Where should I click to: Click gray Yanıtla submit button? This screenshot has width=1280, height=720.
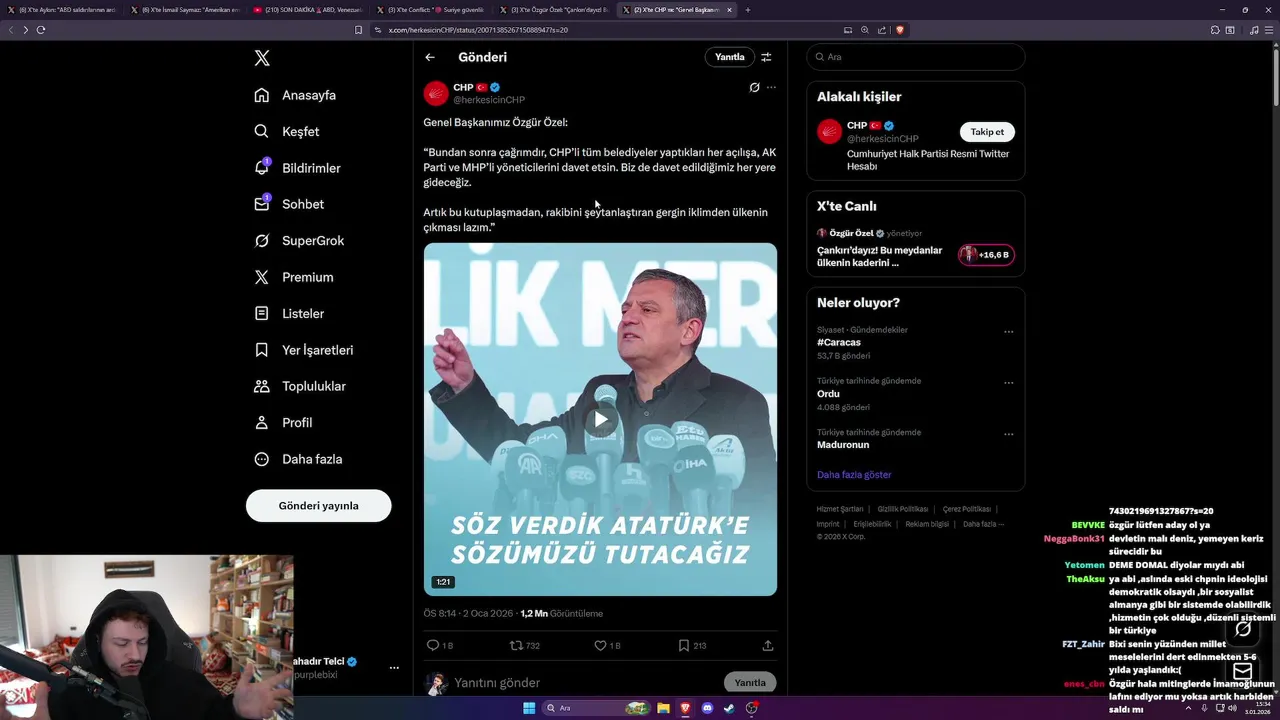tap(750, 683)
